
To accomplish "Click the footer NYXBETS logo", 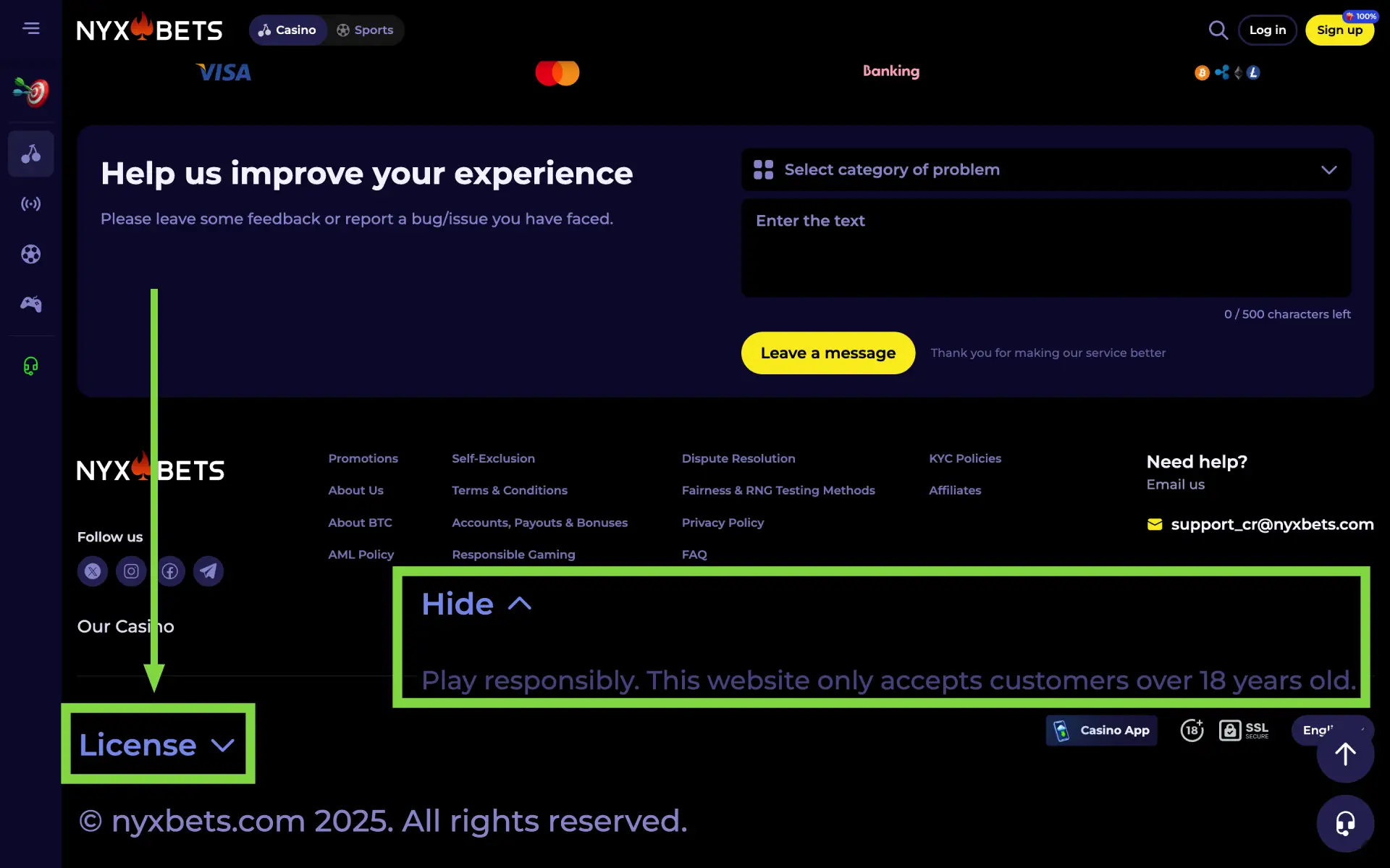I will (x=151, y=468).
